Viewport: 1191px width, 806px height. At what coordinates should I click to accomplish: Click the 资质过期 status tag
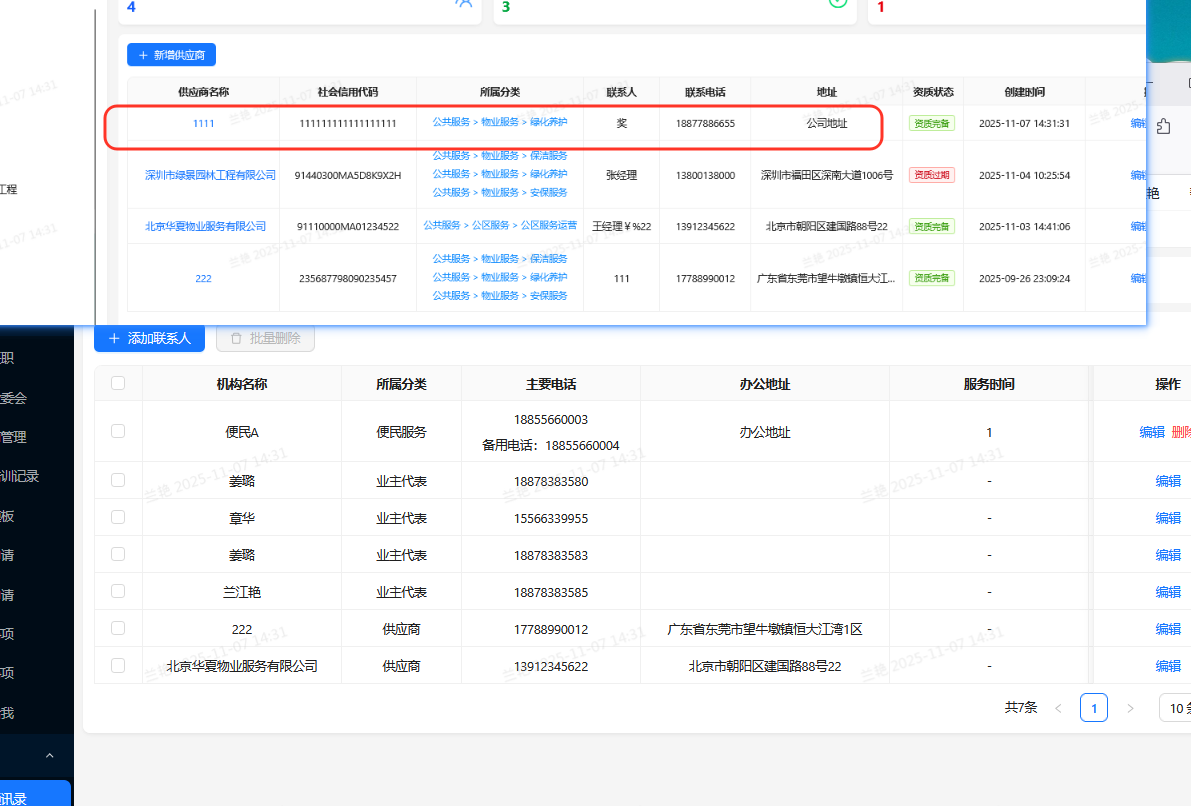coord(931,175)
